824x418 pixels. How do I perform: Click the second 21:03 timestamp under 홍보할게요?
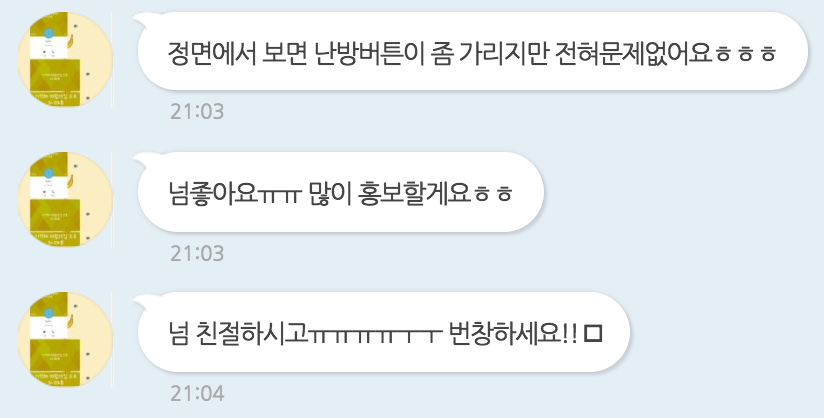pyautogui.click(x=197, y=253)
